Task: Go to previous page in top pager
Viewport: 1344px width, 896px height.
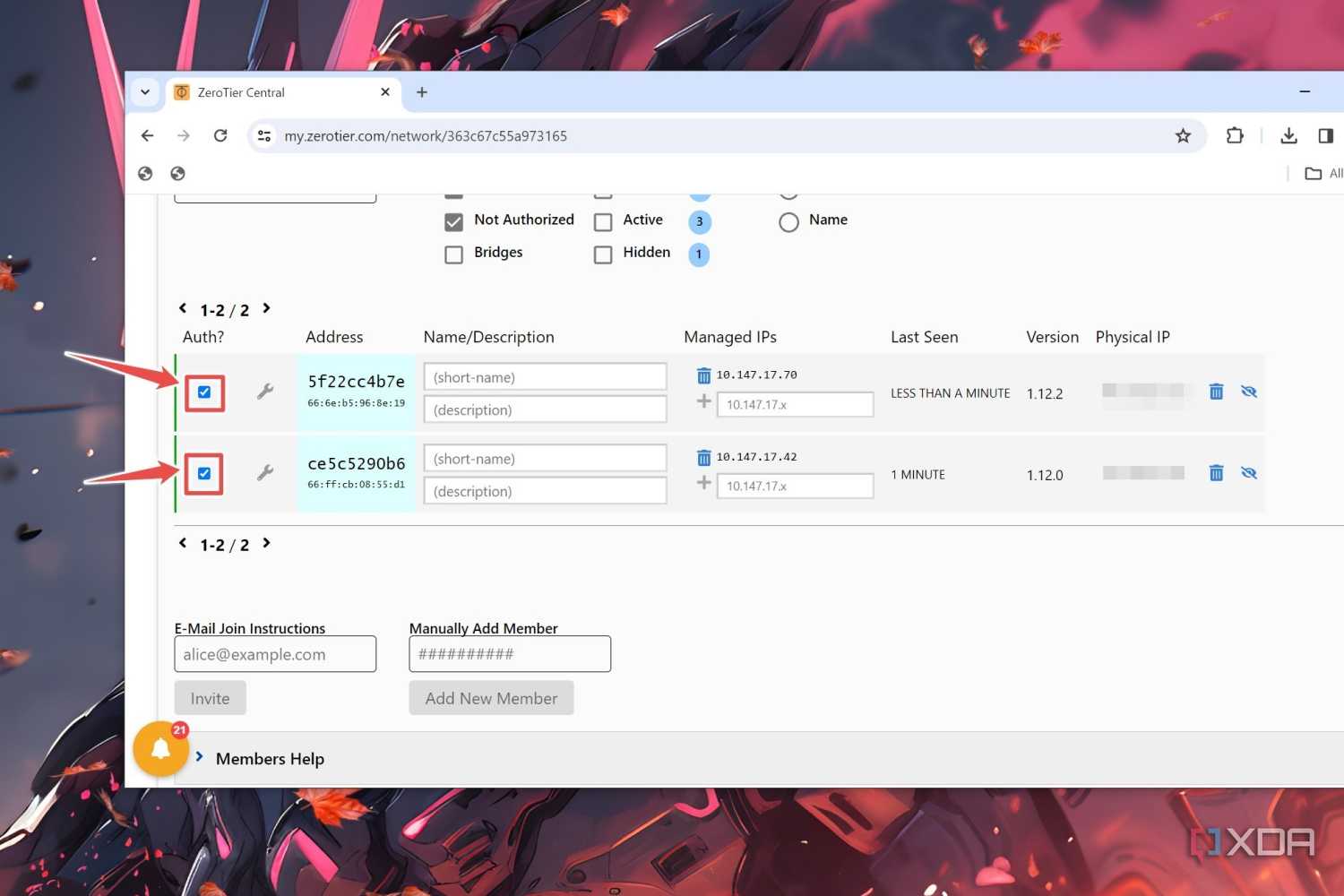Action: coord(183,308)
